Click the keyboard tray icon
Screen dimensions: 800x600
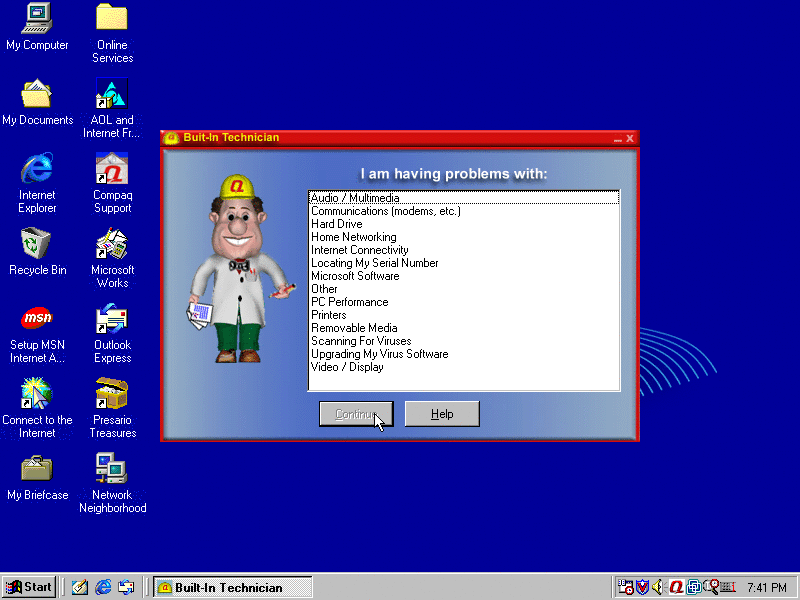728,587
